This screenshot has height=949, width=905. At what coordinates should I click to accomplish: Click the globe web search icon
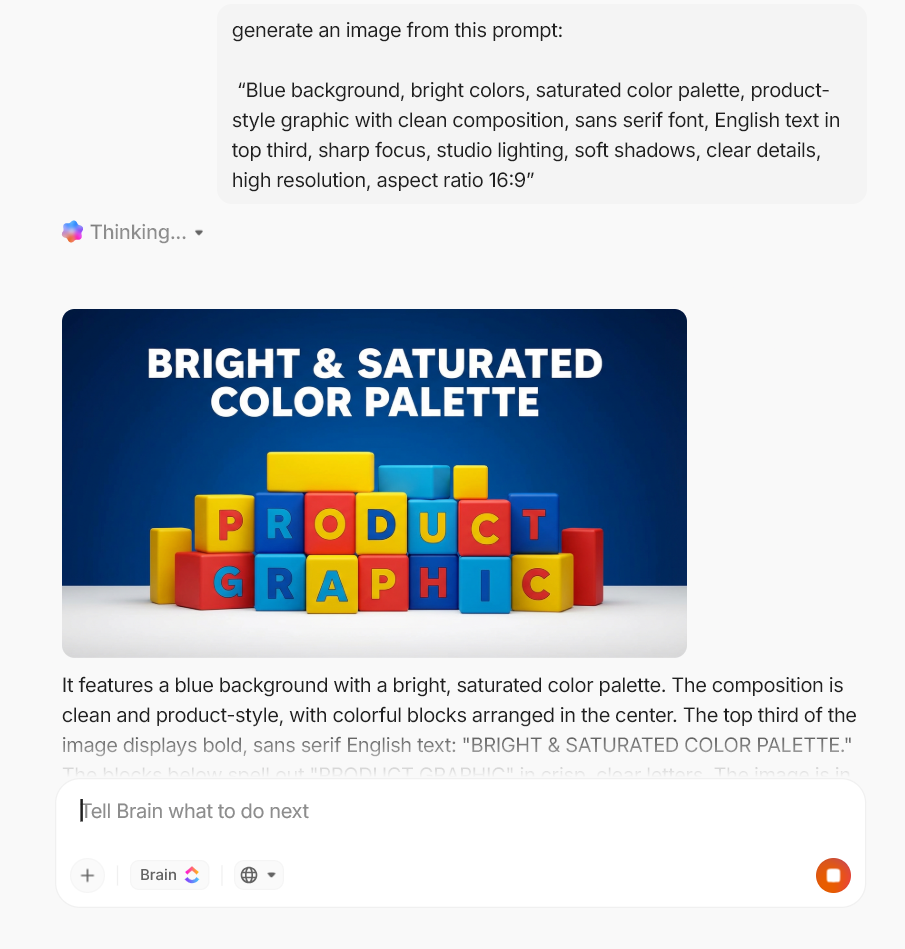pyautogui.click(x=249, y=875)
